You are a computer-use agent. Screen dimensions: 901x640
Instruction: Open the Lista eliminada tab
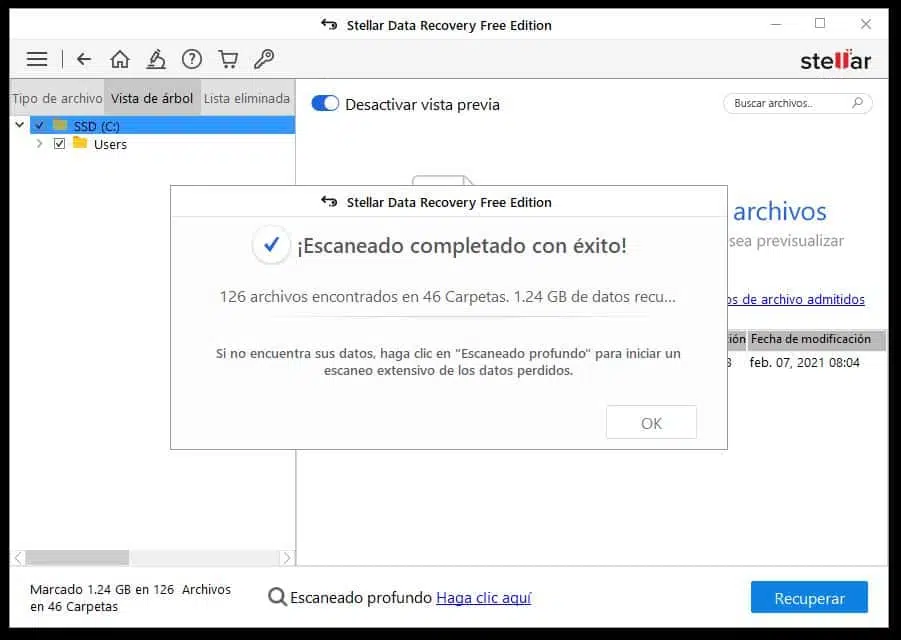coord(247,98)
